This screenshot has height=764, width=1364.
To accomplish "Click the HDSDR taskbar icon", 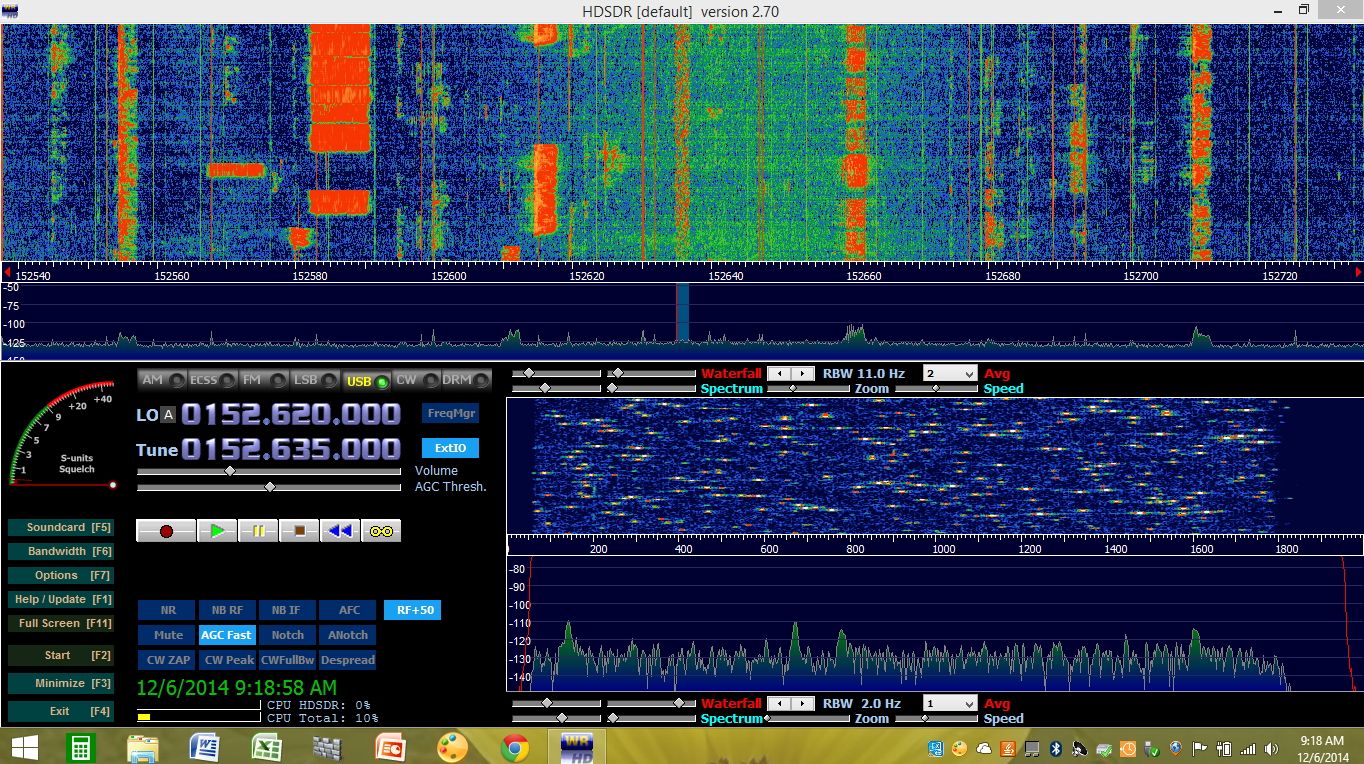I will point(575,747).
